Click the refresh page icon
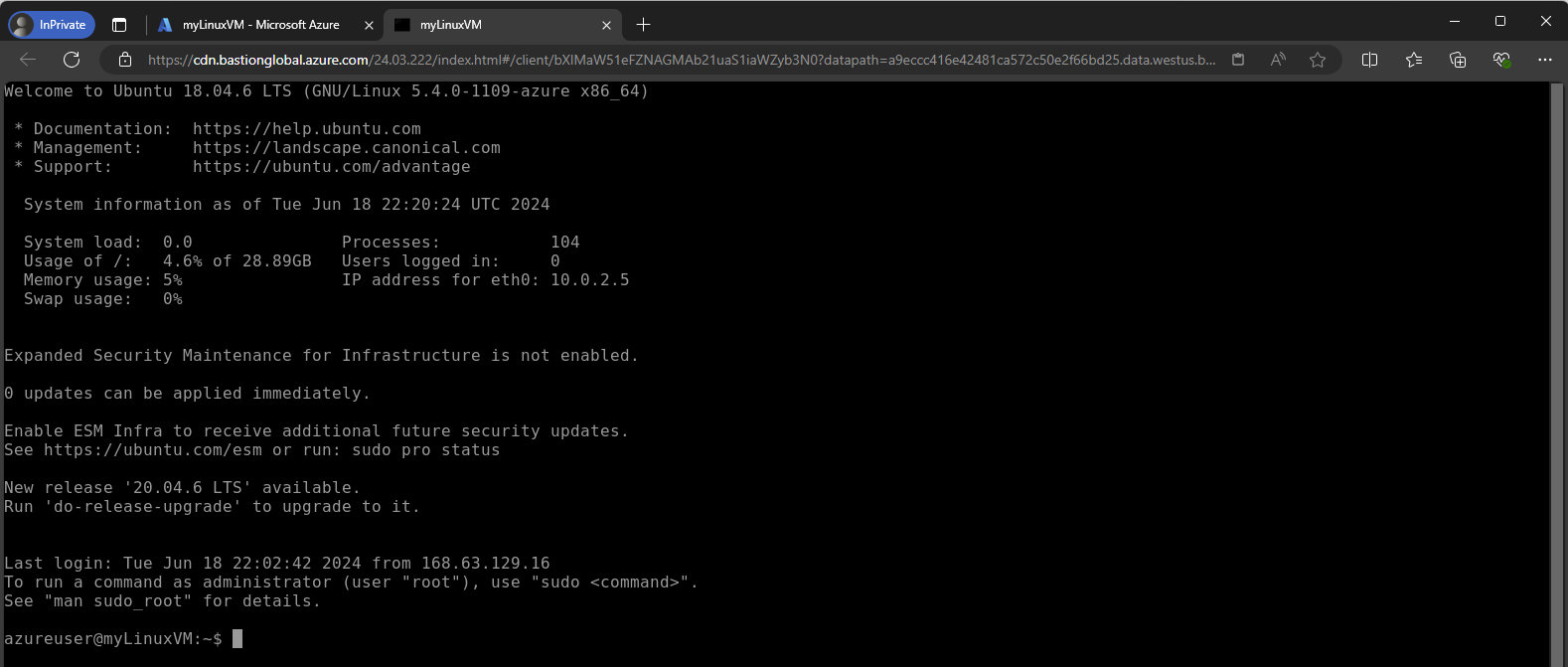The image size is (1568, 667). click(72, 60)
